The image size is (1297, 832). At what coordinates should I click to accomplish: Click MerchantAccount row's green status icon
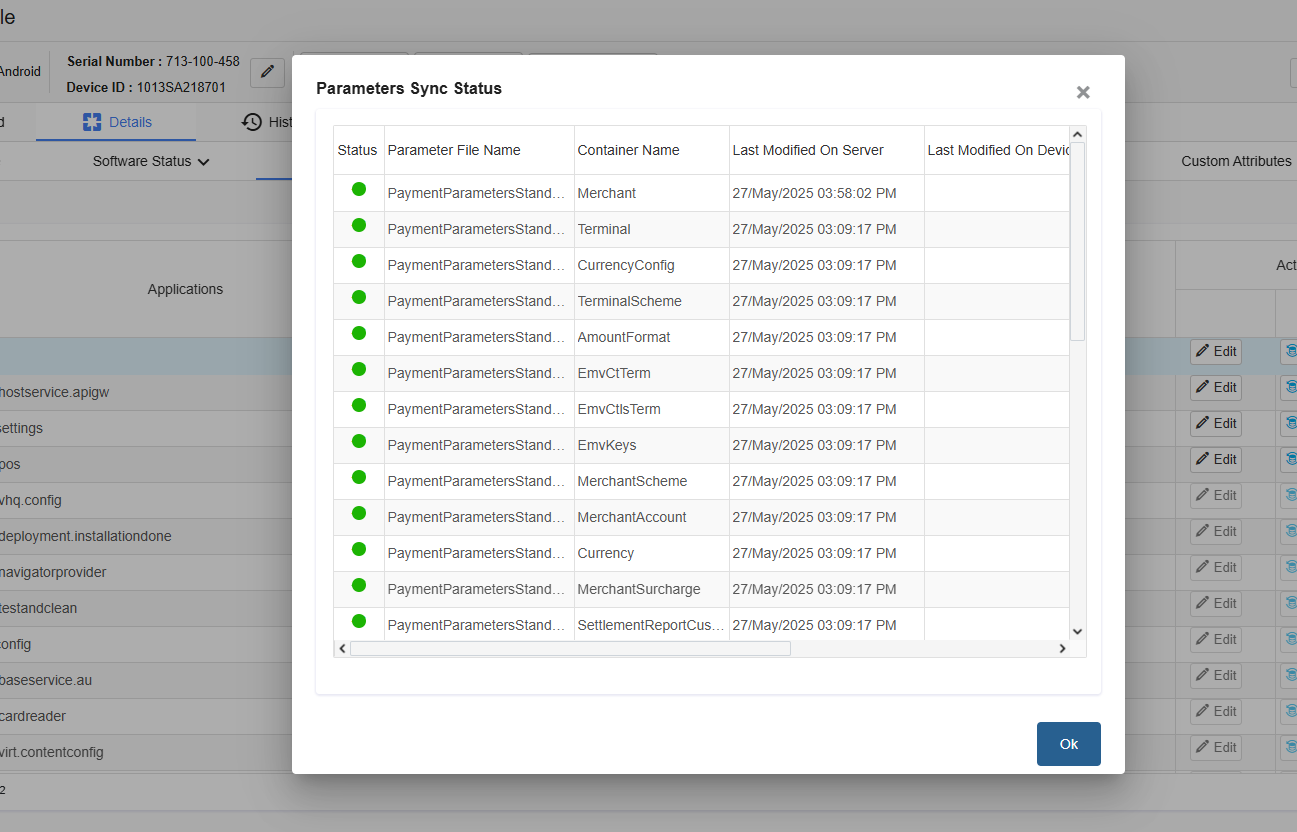pyautogui.click(x=359, y=513)
